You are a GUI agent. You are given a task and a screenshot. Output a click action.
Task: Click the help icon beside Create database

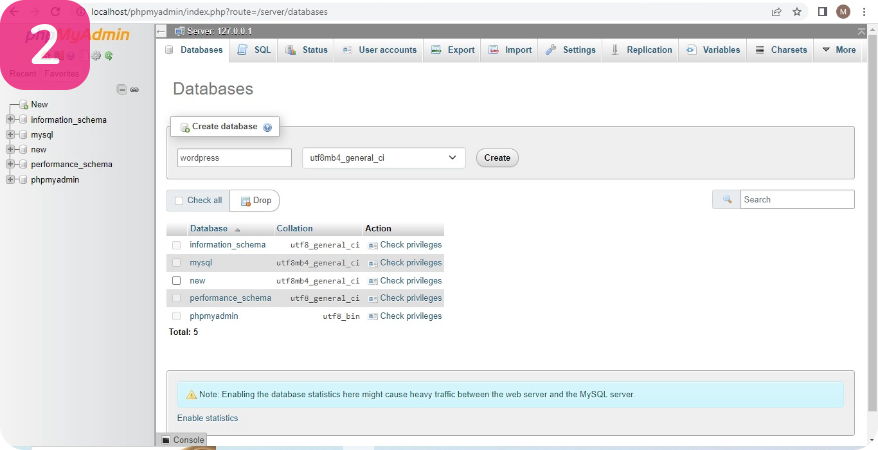[268, 127]
